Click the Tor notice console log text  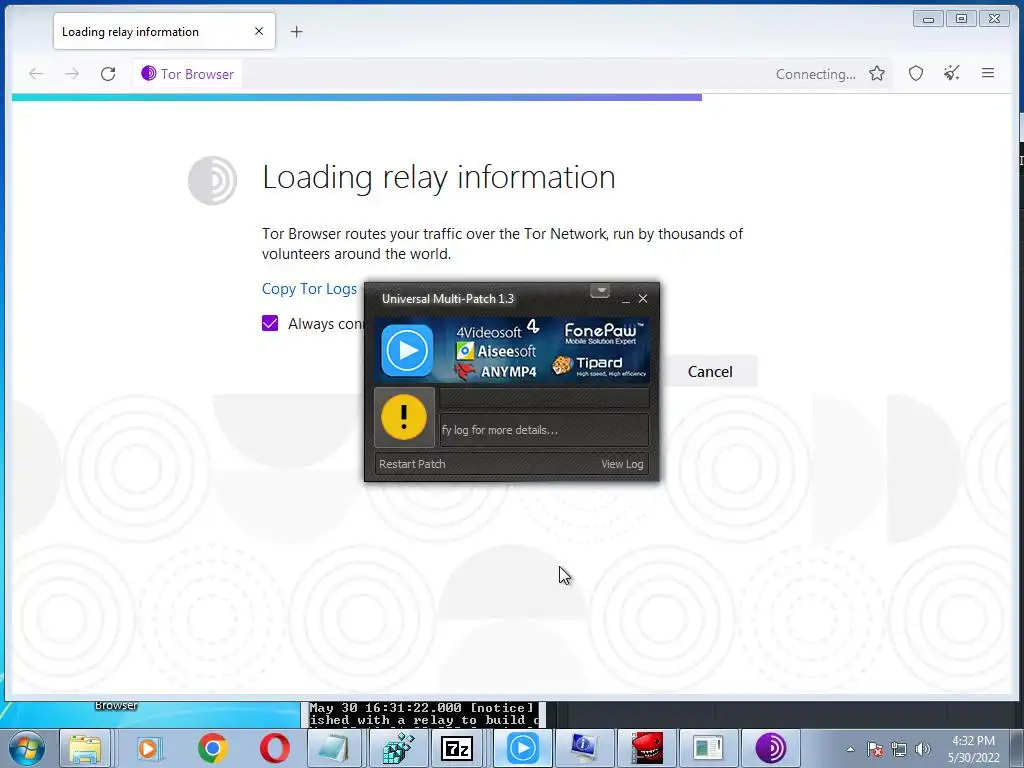click(x=423, y=714)
